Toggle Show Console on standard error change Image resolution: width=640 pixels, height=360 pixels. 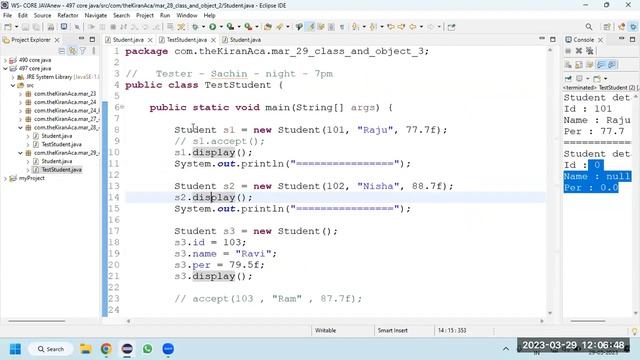click(x=611, y=64)
